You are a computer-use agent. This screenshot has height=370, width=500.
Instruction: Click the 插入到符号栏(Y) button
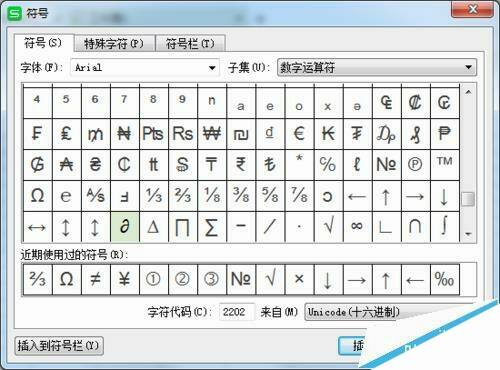59,346
